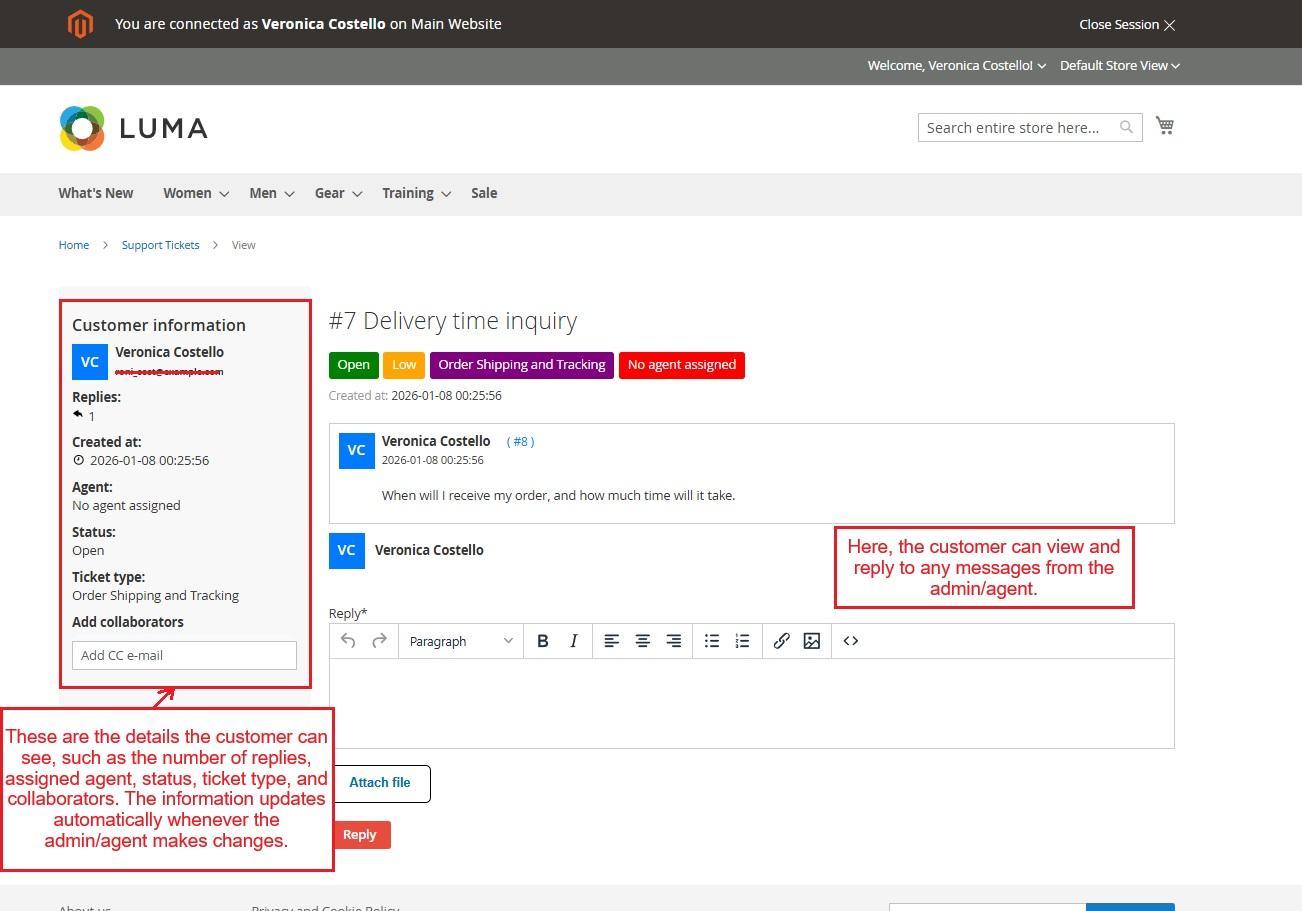The height and width of the screenshot is (911, 1302).
Task: Click the Add CC e-mail field
Action: click(x=184, y=655)
